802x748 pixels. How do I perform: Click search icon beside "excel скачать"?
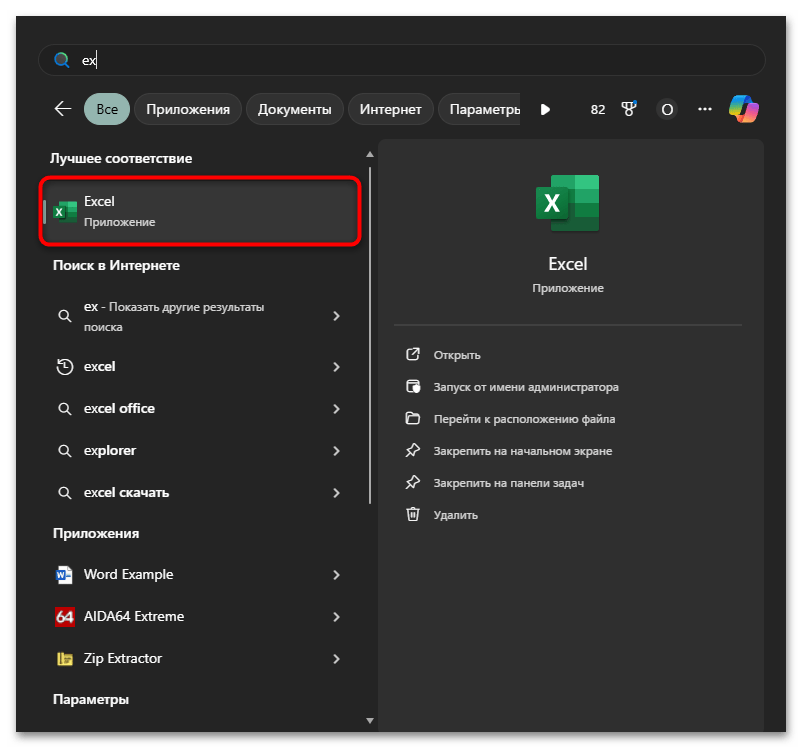tap(64, 493)
